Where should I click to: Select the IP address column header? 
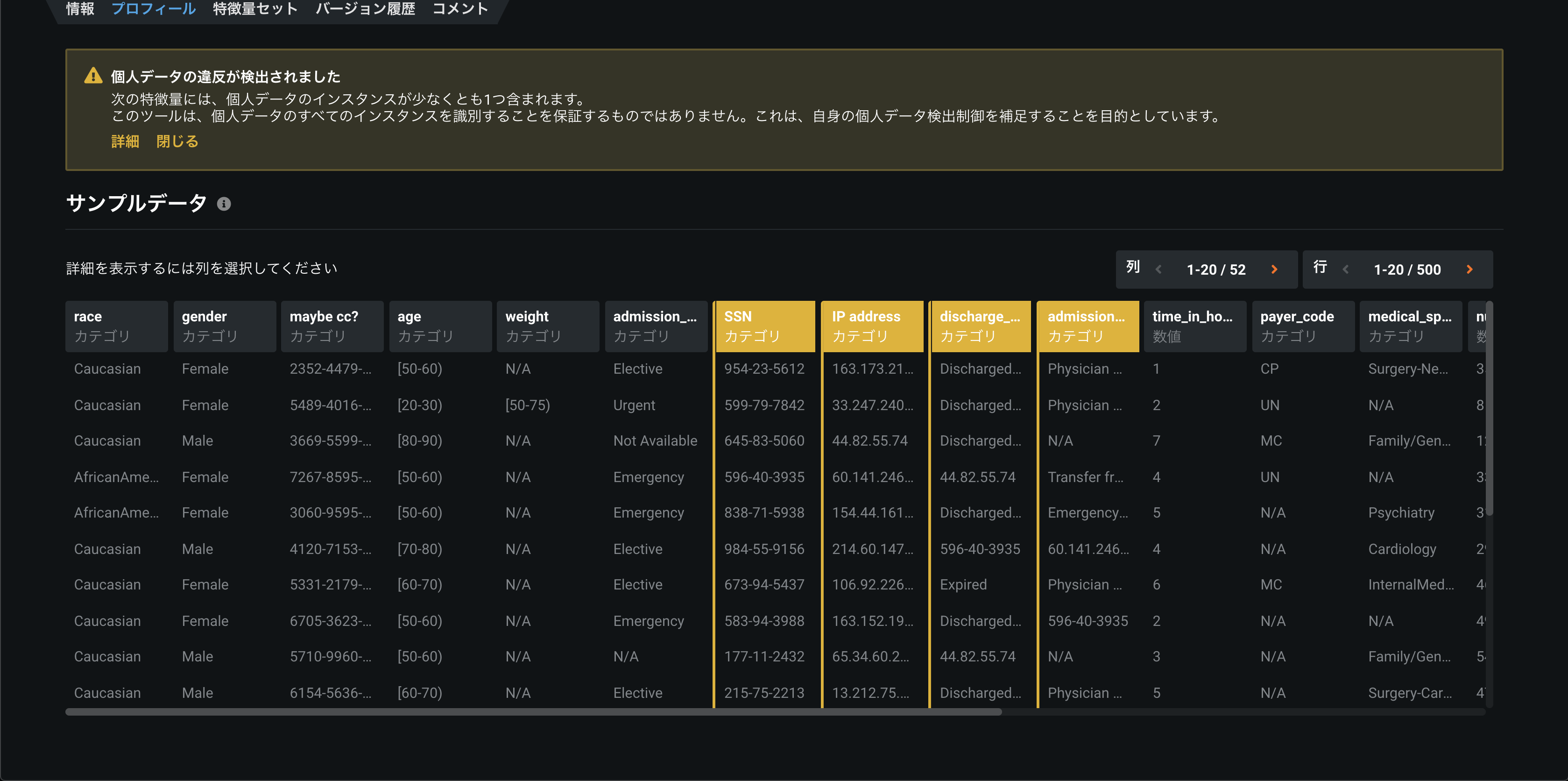pos(872,326)
